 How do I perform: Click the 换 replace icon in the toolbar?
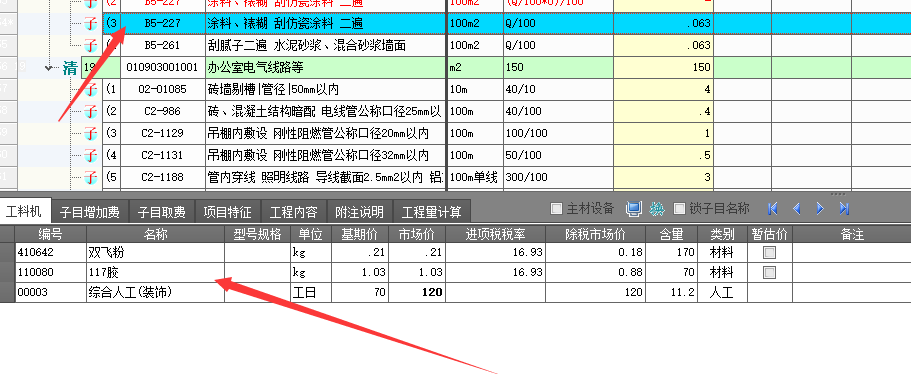pos(657,209)
